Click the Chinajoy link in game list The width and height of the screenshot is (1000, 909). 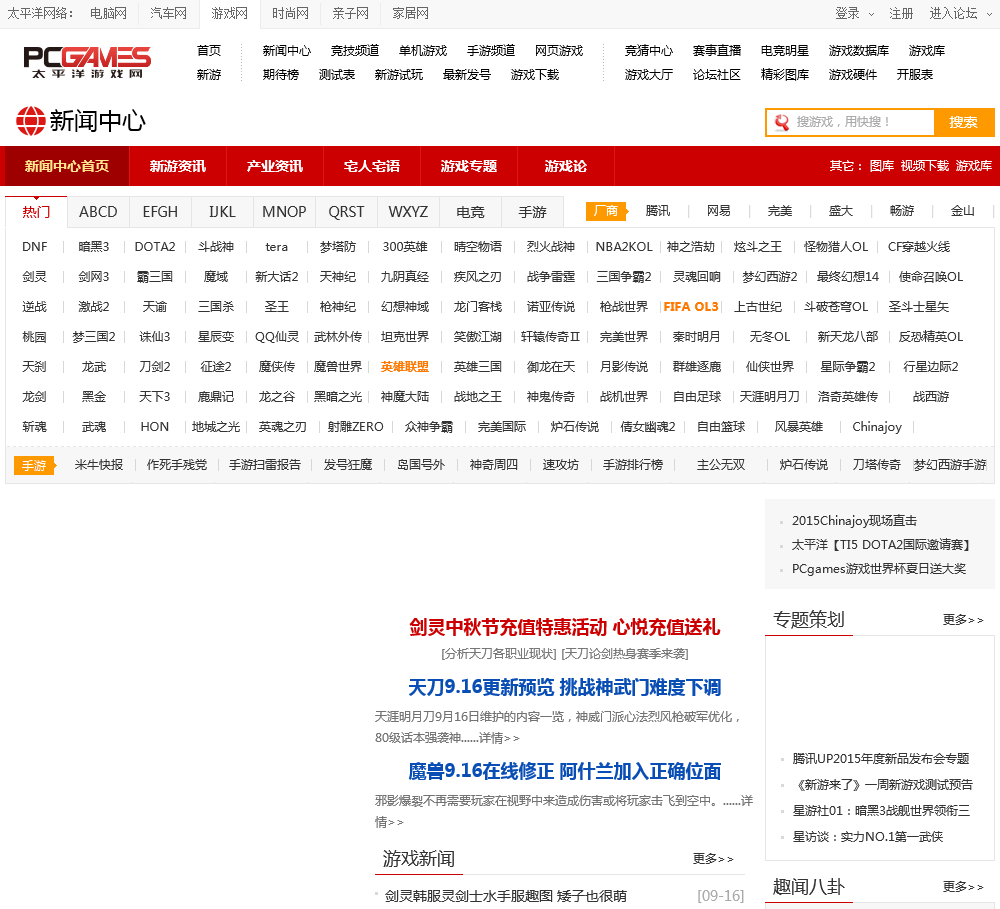pos(877,427)
